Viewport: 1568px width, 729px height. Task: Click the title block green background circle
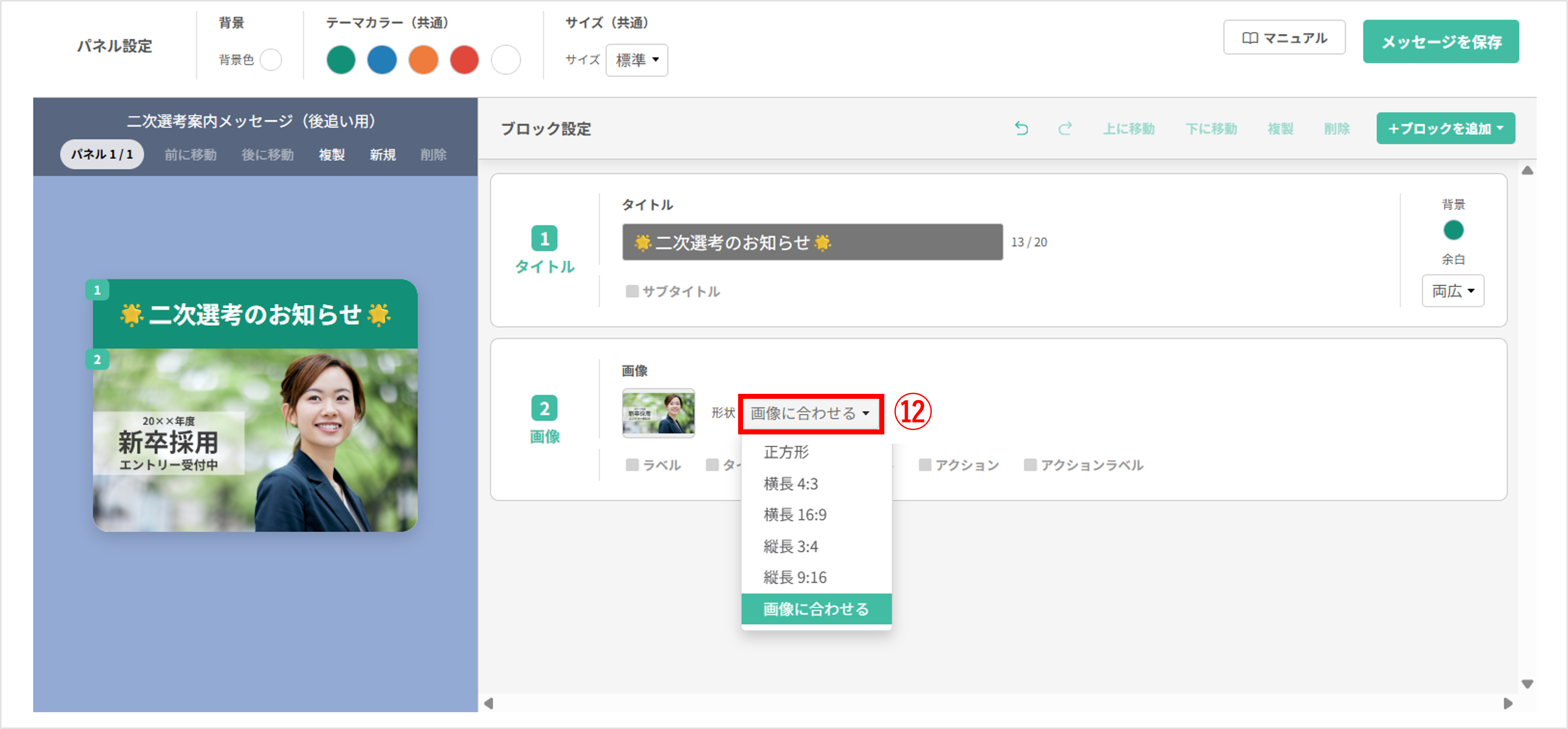pos(1453,230)
